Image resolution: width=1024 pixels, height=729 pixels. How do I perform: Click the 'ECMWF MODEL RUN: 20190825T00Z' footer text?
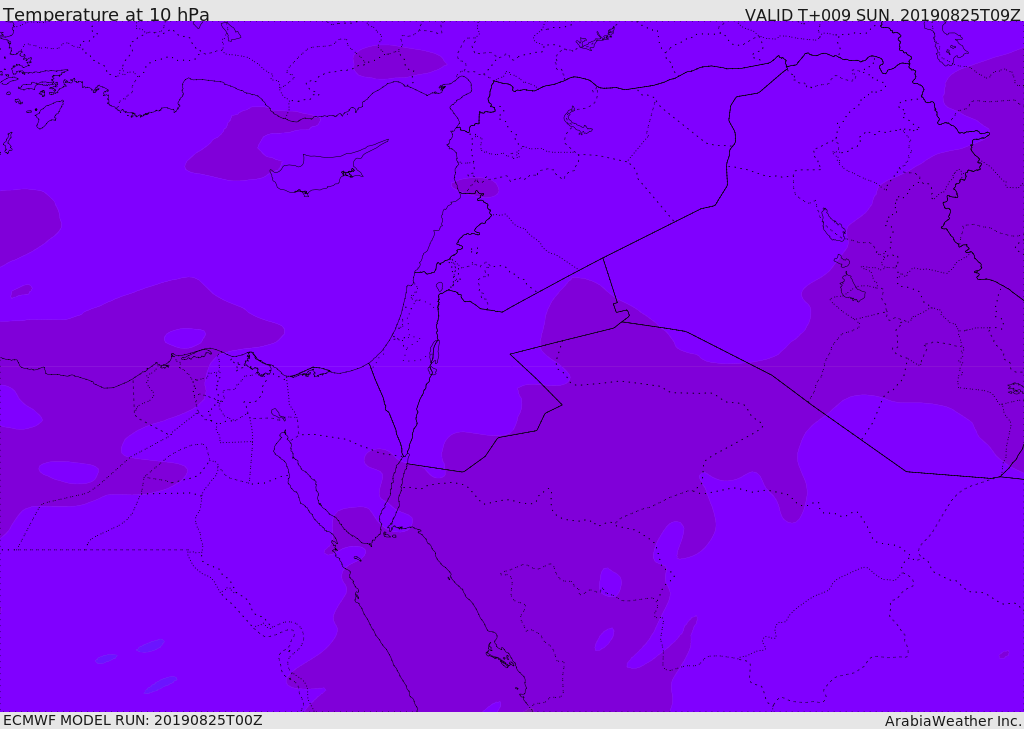coord(133,720)
